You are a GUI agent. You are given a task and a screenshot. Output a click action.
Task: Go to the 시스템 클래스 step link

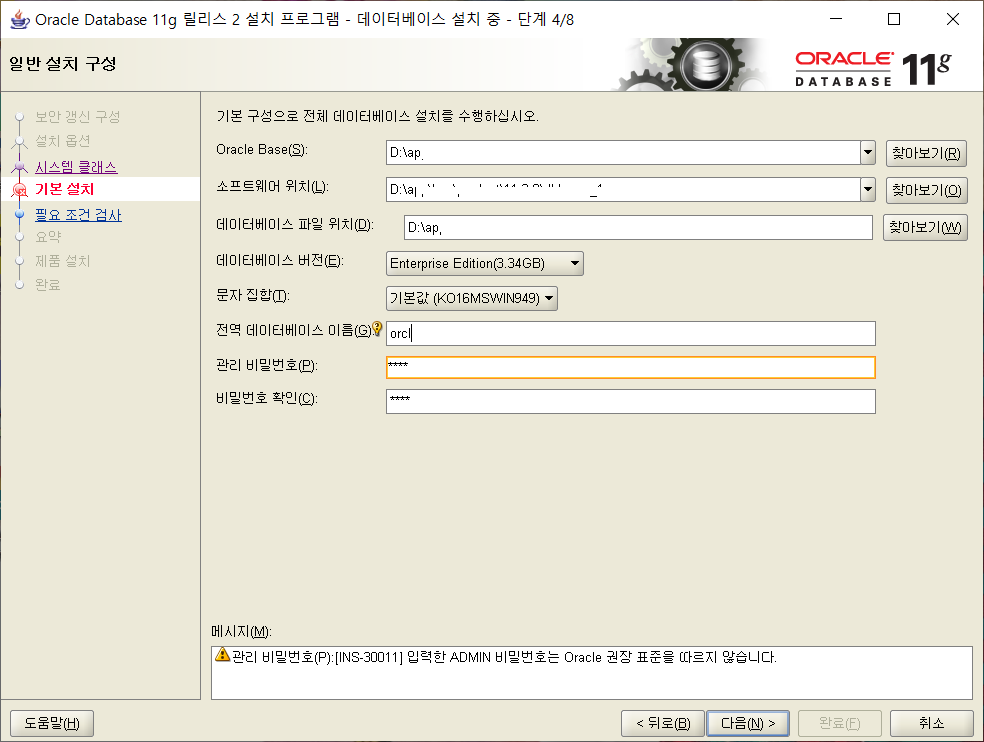pos(76,167)
